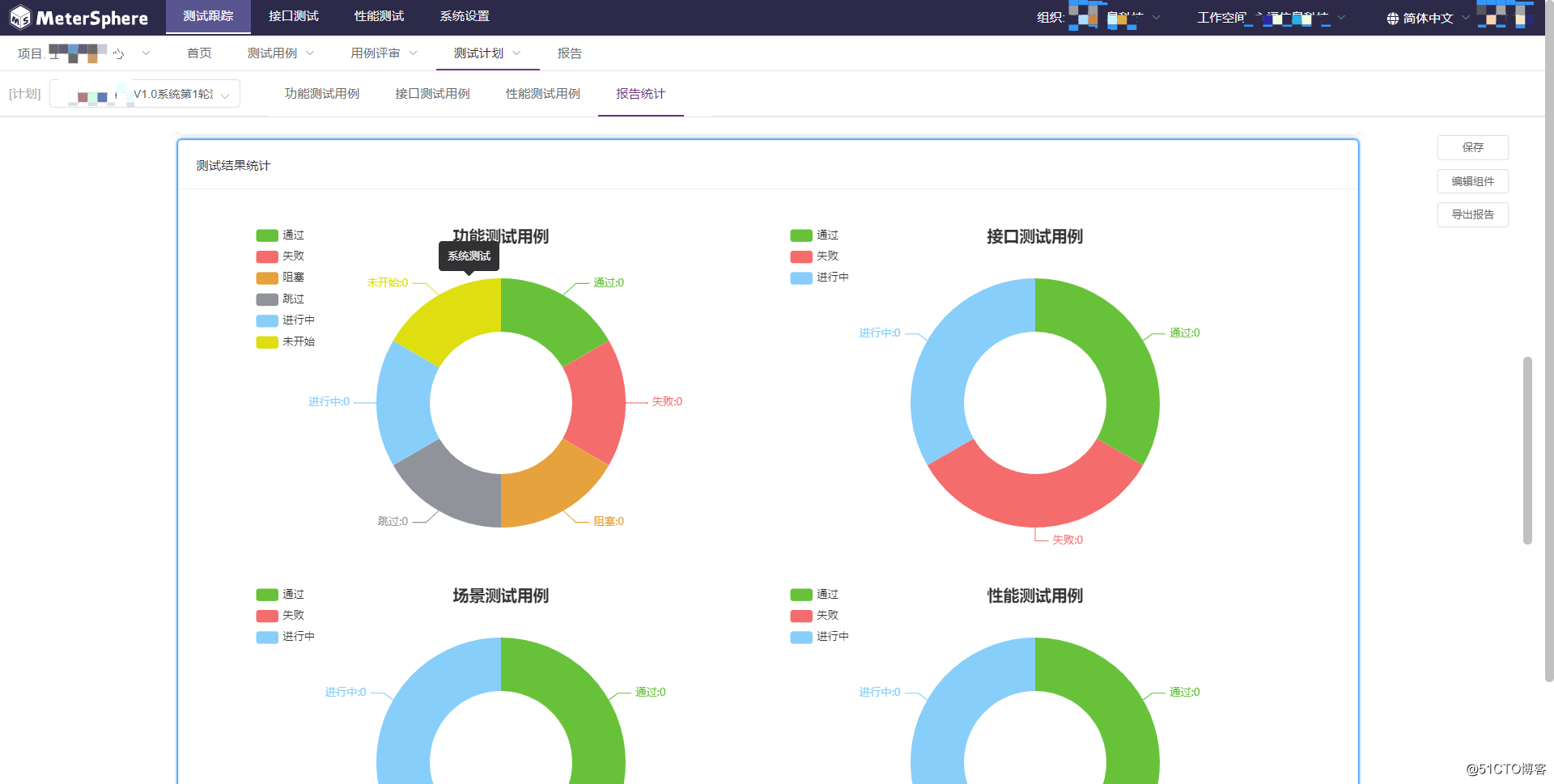The height and width of the screenshot is (784, 1554).
Task: Click the 测试结果统计 card title
Action: pos(233,166)
